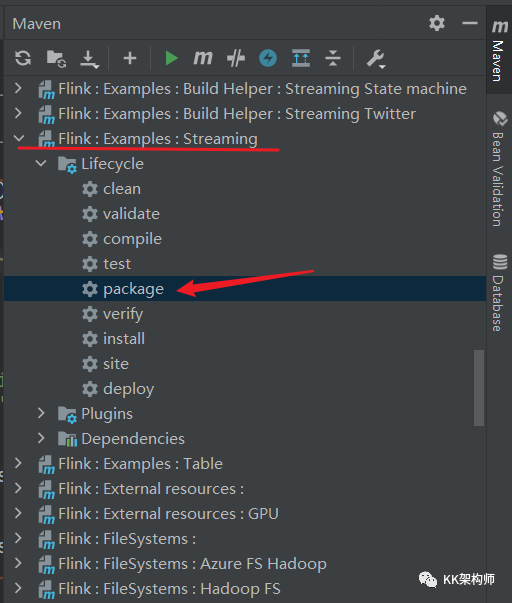This screenshot has height=603, width=512.
Task: Reload all Maven projects
Action: [23, 58]
